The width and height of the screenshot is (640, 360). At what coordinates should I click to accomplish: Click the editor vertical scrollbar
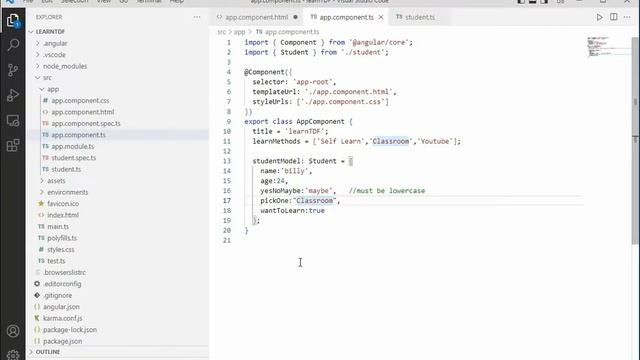click(636, 141)
